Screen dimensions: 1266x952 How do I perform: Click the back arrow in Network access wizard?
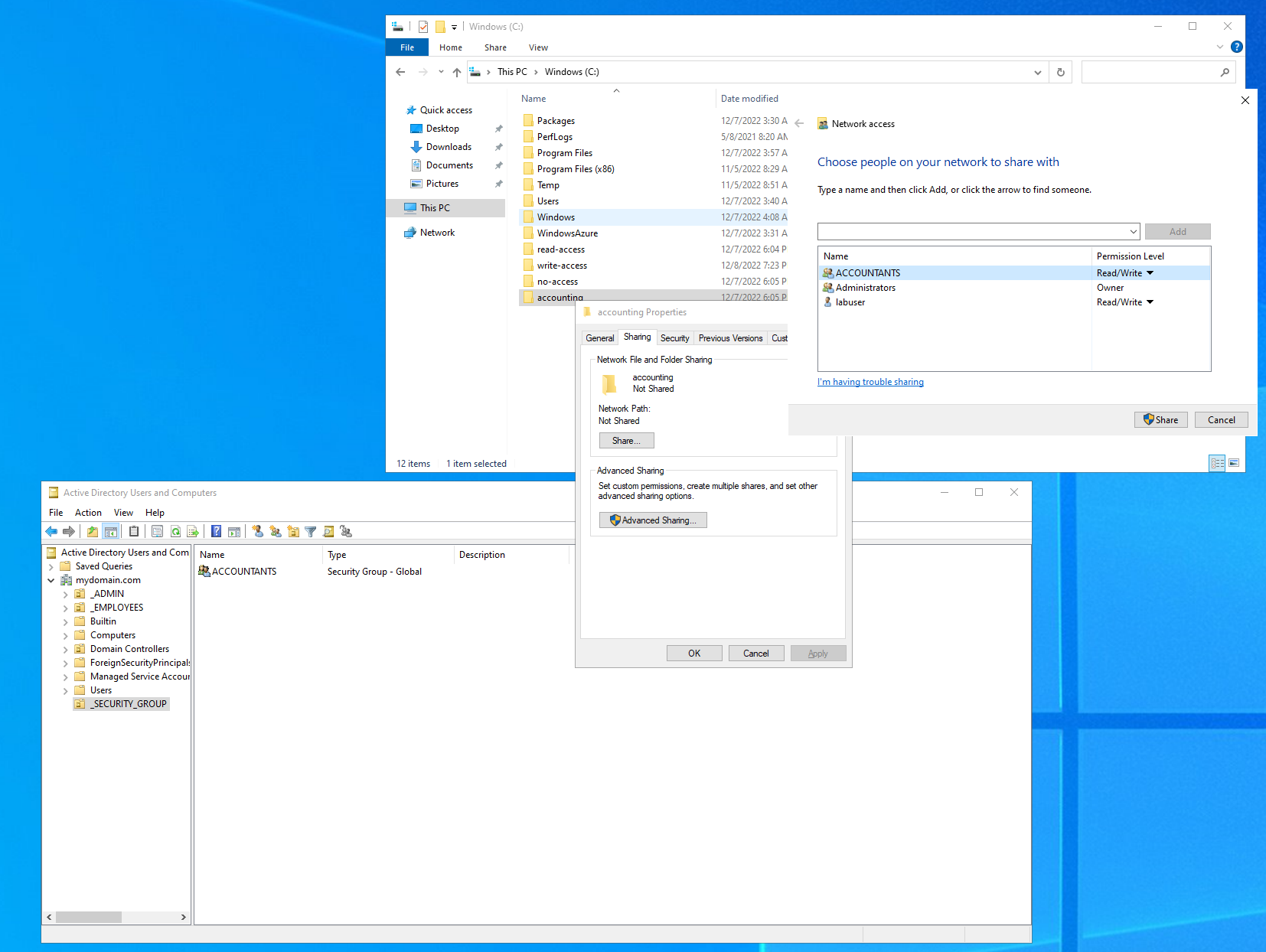coord(799,123)
